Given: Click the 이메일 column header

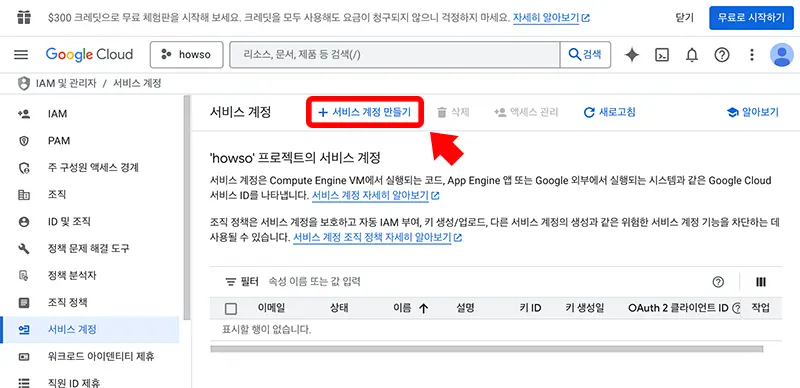Looking at the screenshot, I should [271, 308].
